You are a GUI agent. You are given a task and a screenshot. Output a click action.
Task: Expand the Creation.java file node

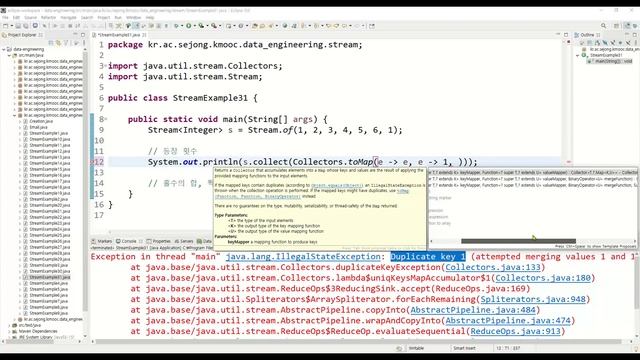pyautogui.click(x=20, y=121)
